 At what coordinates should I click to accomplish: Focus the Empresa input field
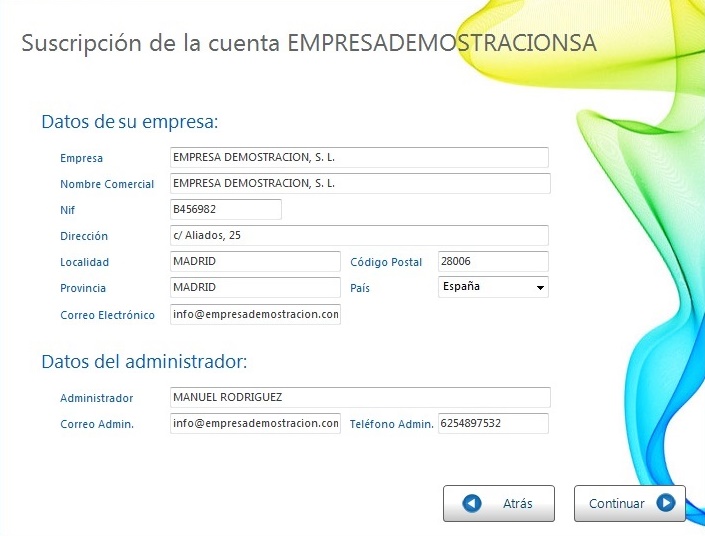[359, 157]
